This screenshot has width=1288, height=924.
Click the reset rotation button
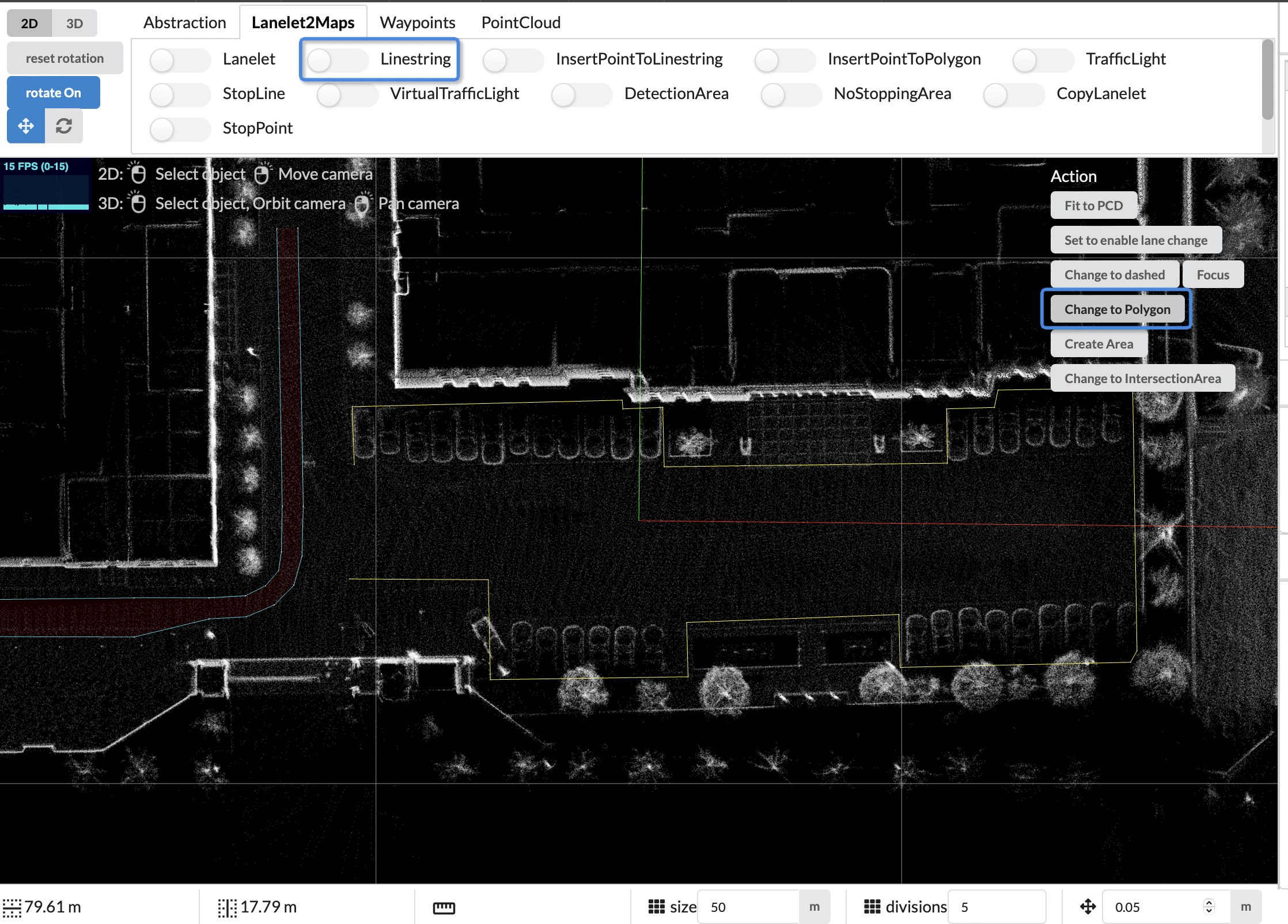pos(65,58)
